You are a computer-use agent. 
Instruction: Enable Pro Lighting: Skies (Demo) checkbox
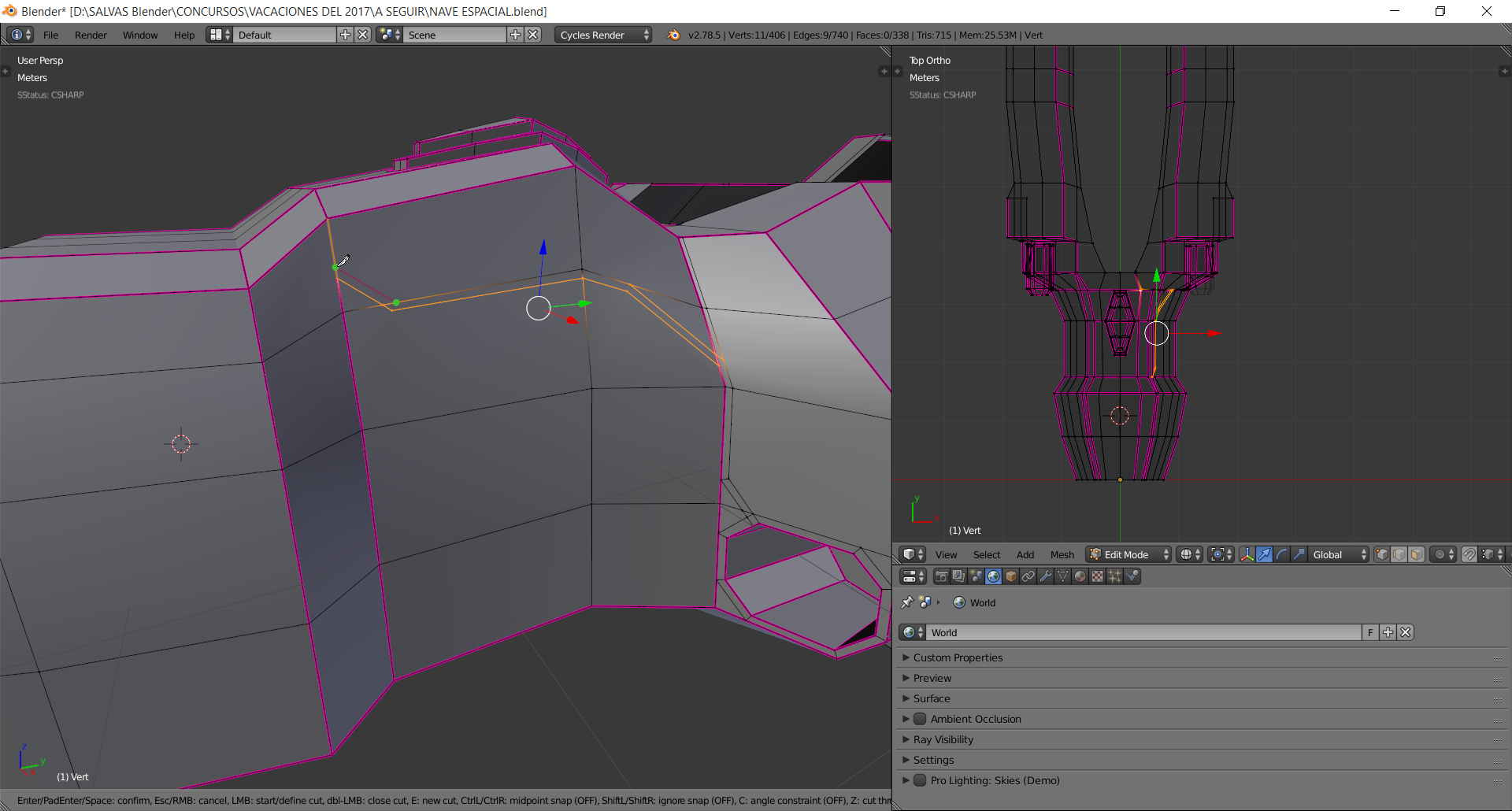pos(920,780)
